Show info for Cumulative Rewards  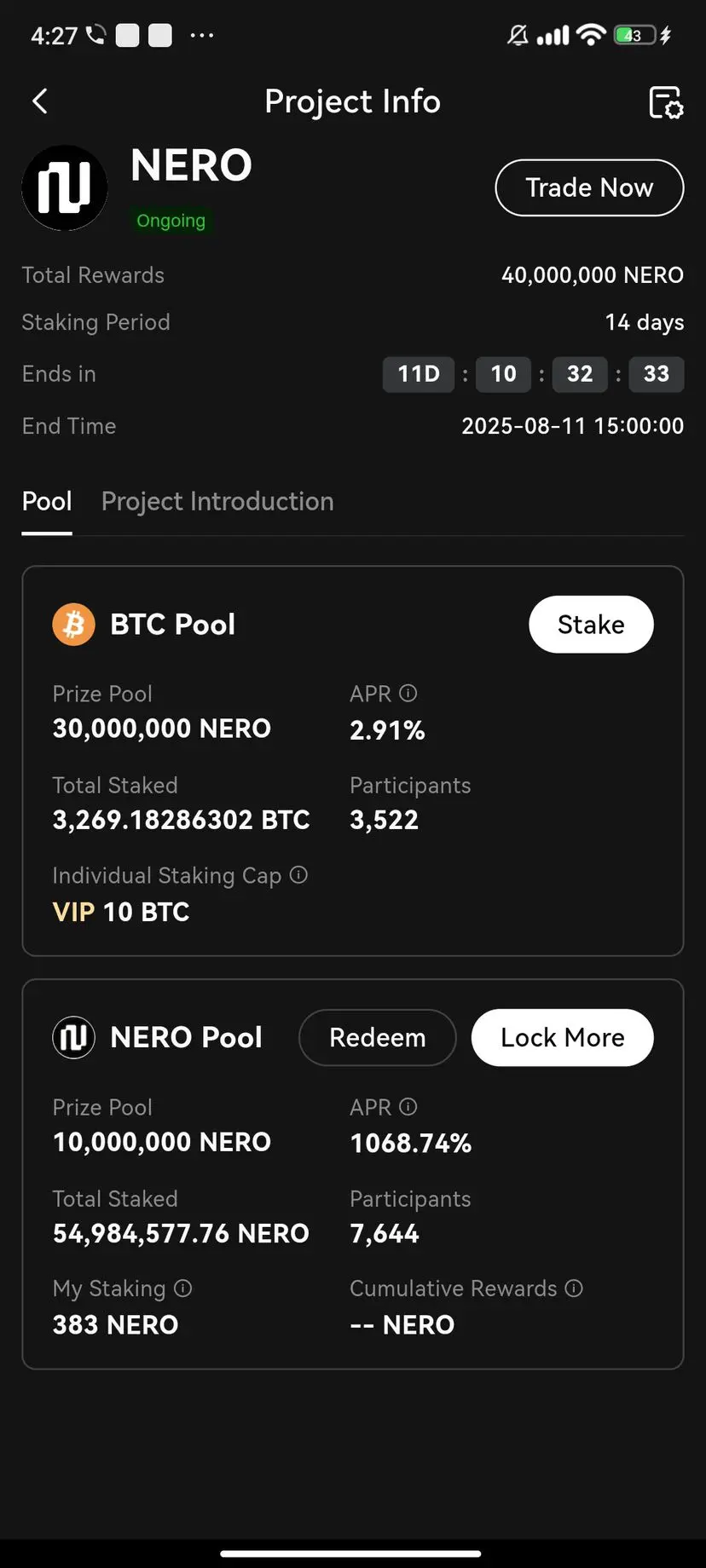coord(574,1288)
